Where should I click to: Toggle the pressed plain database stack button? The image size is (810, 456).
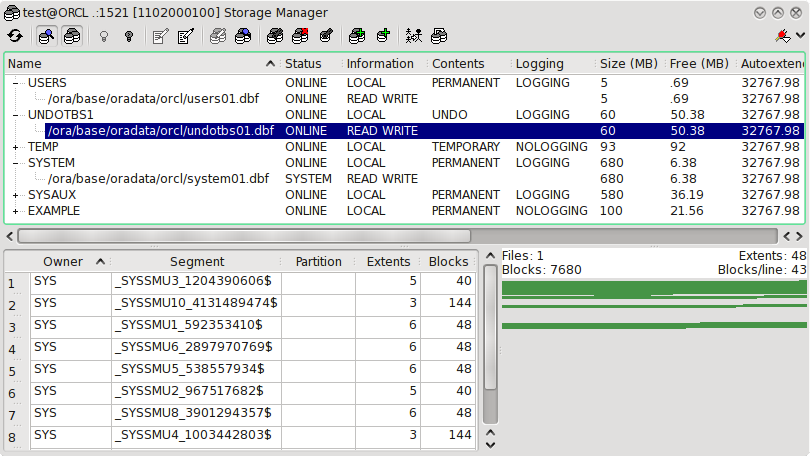click(72, 36)
